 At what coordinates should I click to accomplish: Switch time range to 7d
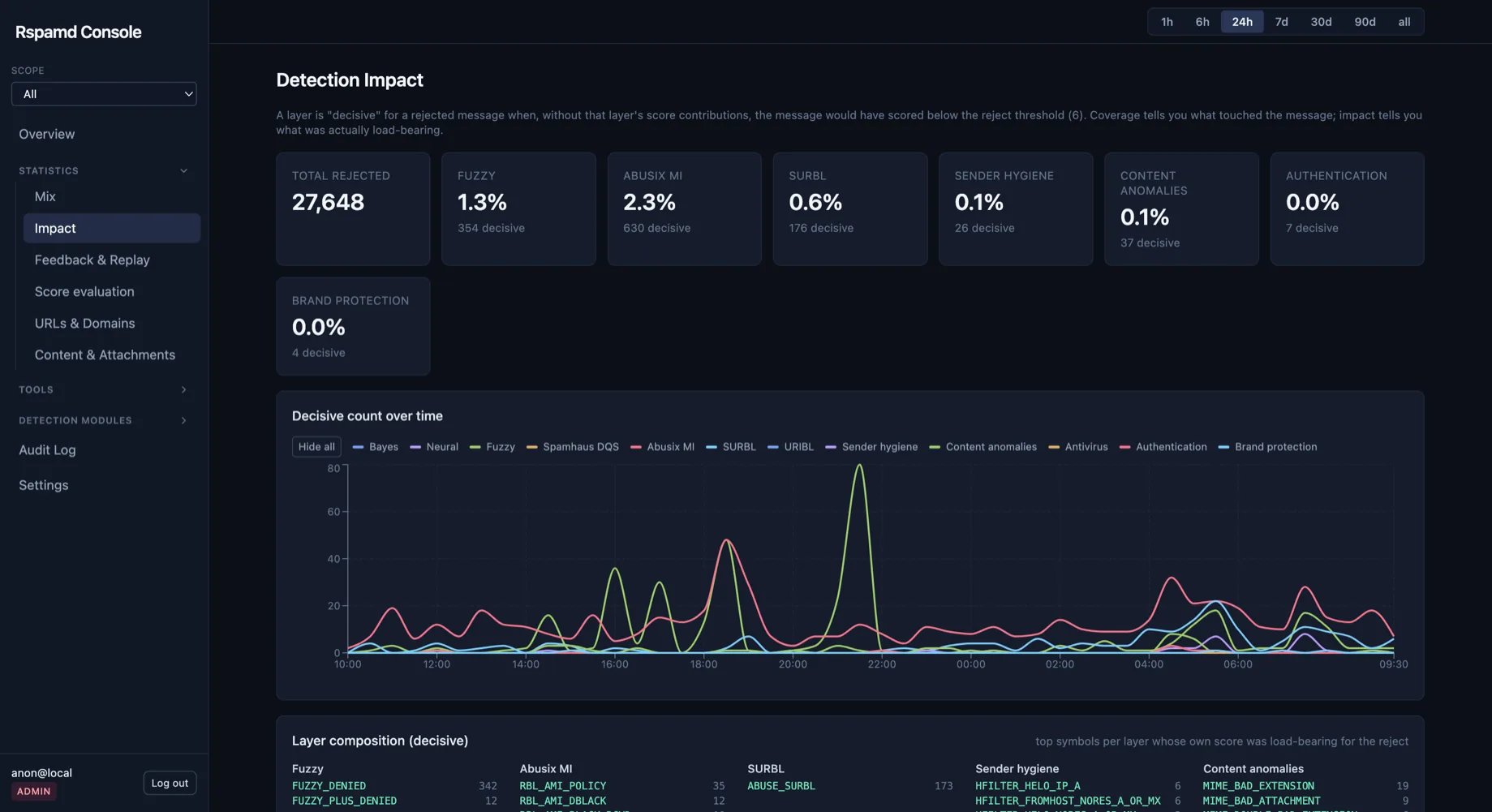1282,22
